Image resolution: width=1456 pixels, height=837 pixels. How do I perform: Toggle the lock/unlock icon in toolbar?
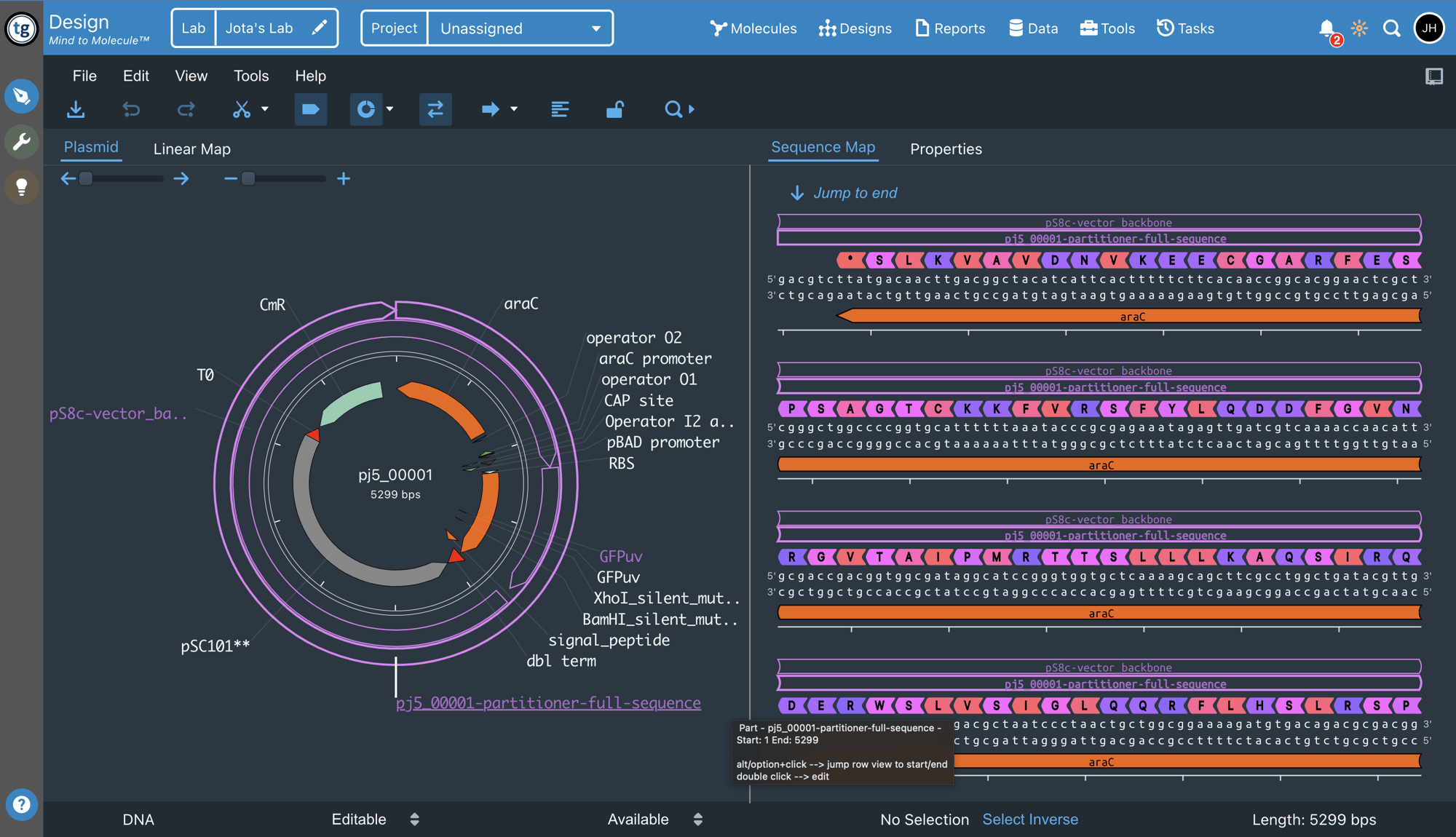pyautogui.click(x=615, y=110)
